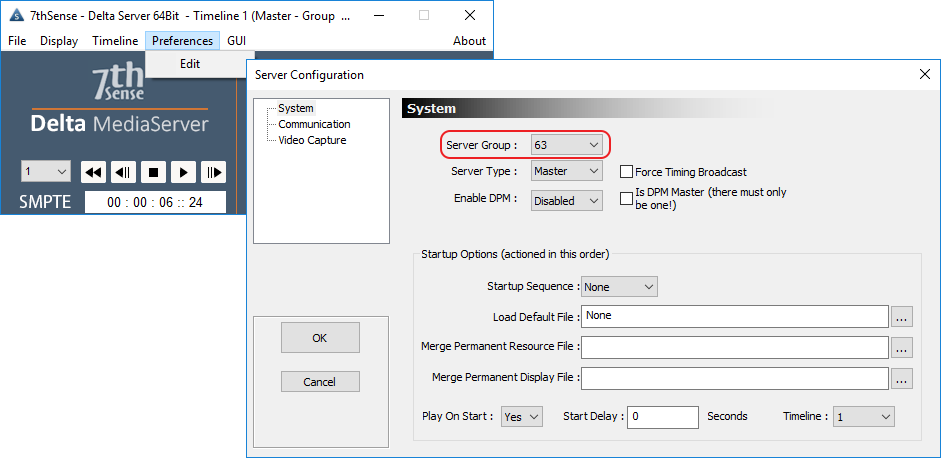The image size is (941, 458).
Task: Click the Server Configuration dialog title
Action: click(x=309, y=75)
